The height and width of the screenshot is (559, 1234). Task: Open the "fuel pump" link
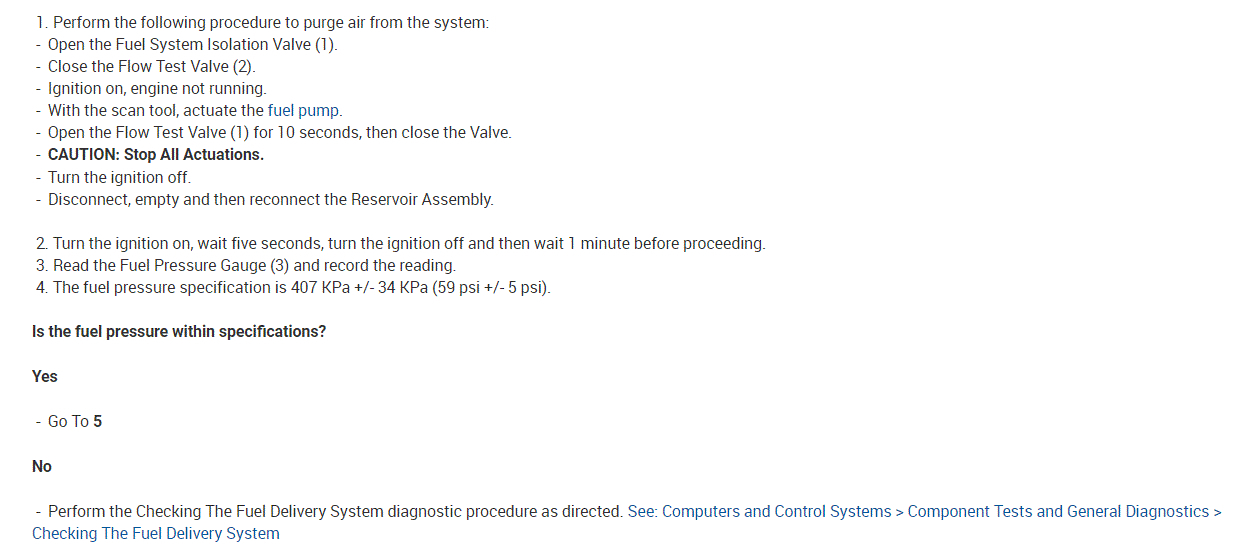point(304,111)
